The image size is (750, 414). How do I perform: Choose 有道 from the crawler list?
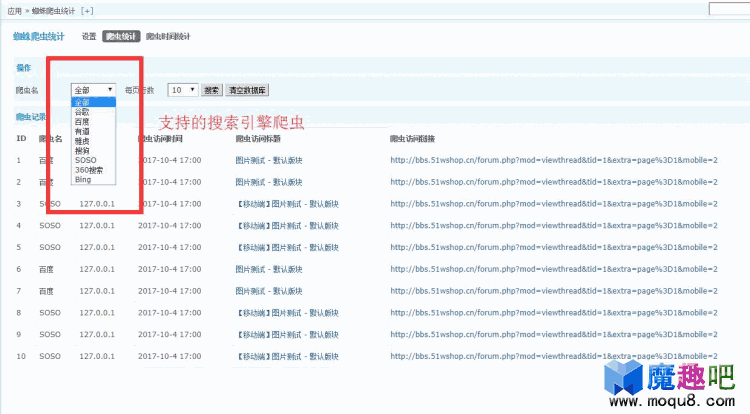[93, 131]
